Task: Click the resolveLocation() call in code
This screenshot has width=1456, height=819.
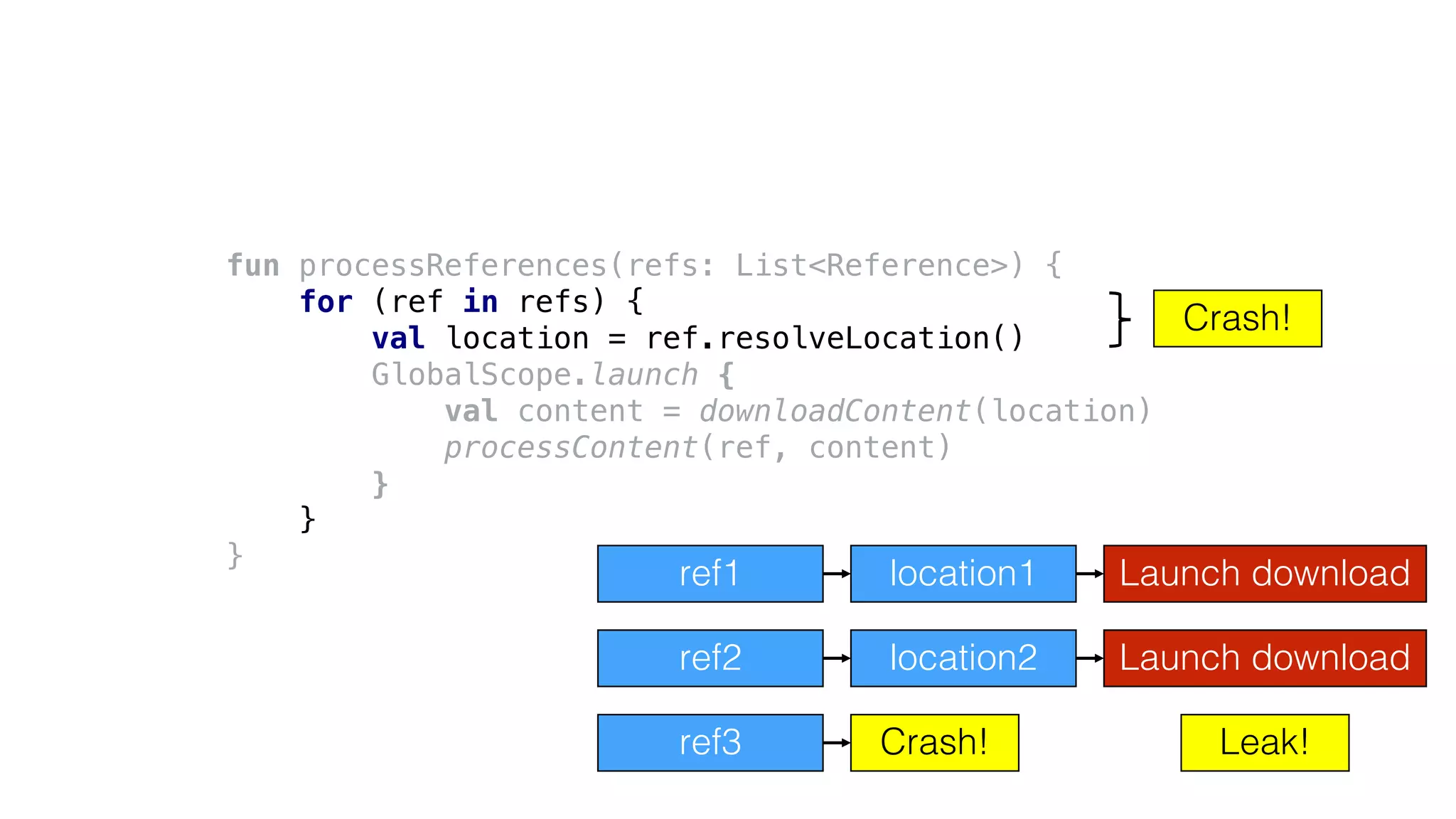Action: pyautogui.click(x=869, y=338)
